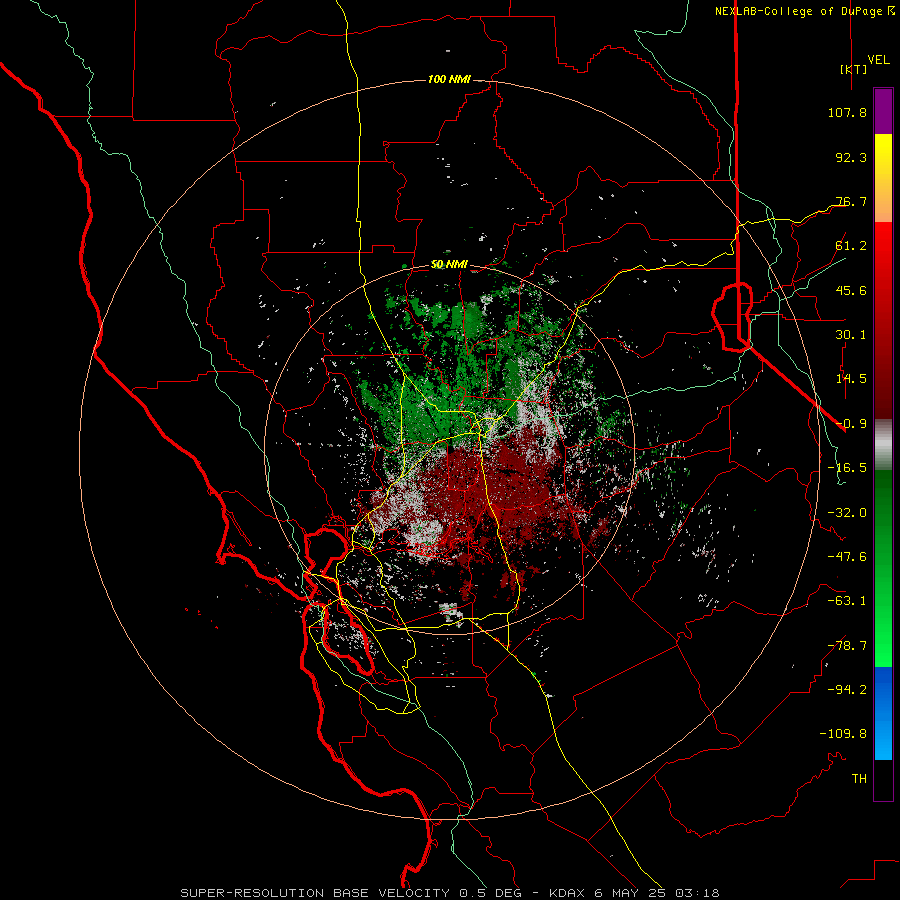This screenshot has height=900, width=900.
Task: Click the 92.3 velocity scale value
Action: point(851,157)
